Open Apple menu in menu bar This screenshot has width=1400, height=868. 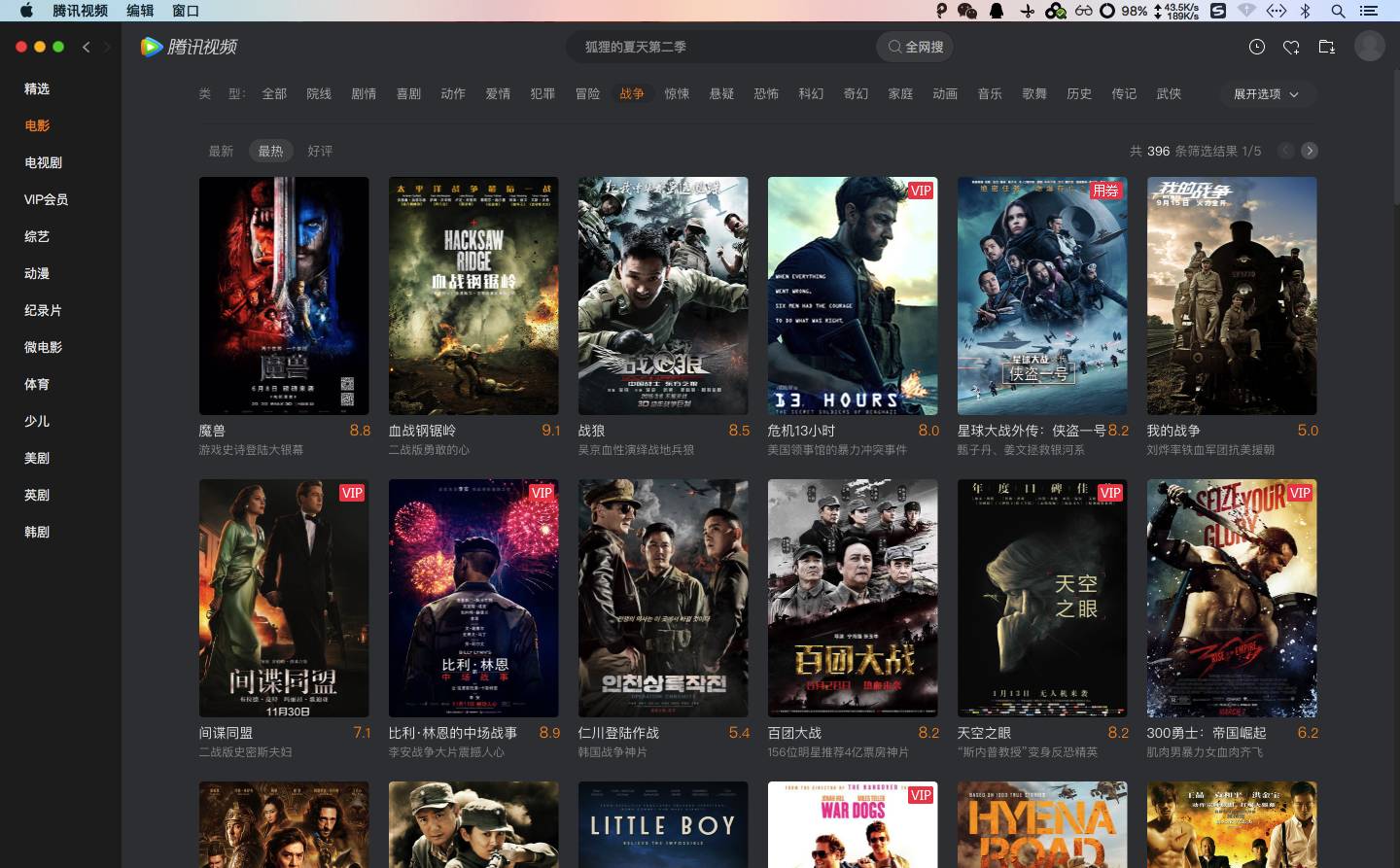[x=26, y=11]
